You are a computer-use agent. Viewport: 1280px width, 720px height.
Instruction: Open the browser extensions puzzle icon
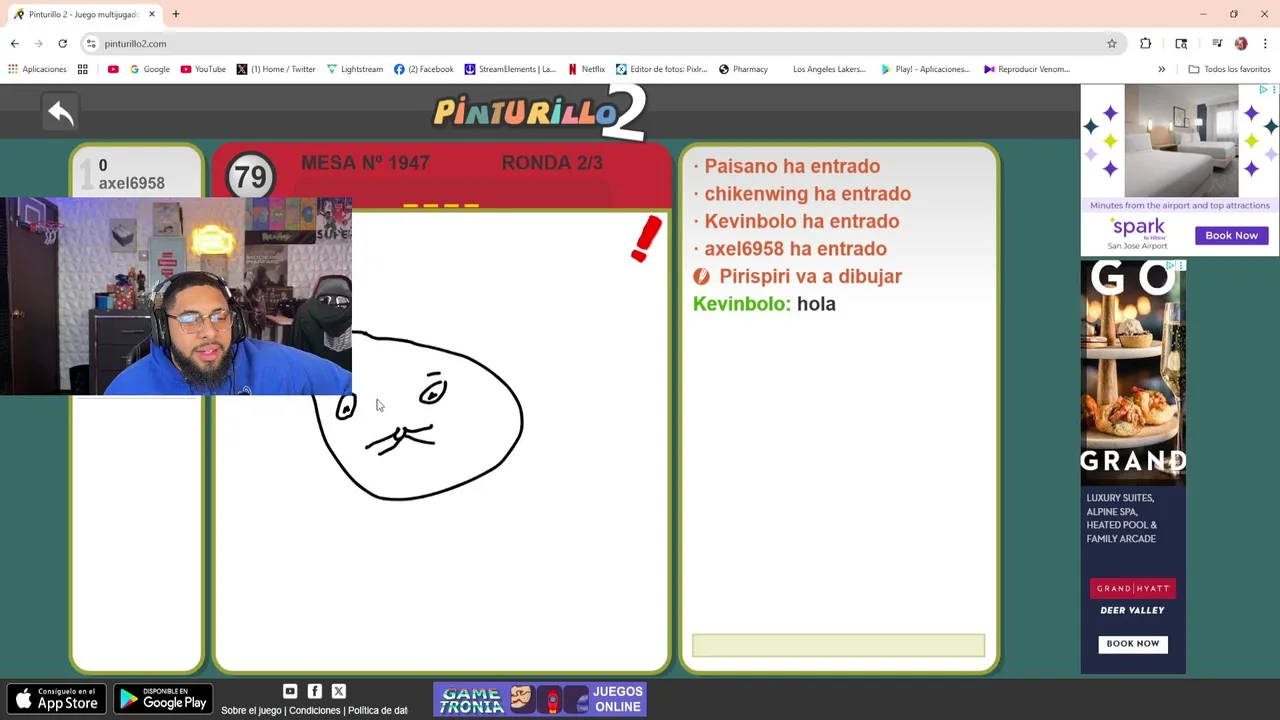(x=1146, y=43)
